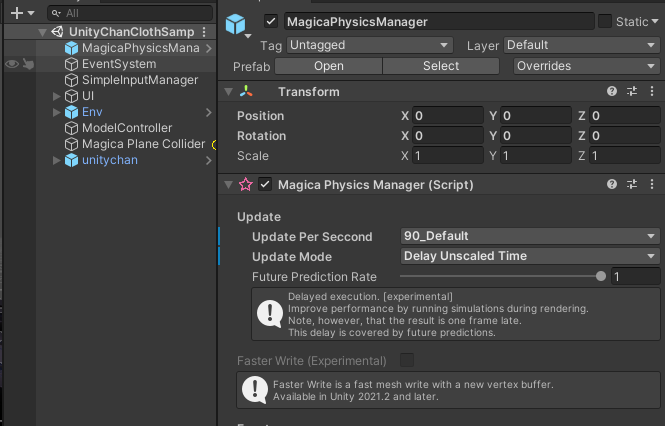Open the Tag dropdown set to Untagged

[x=370, y=45]
